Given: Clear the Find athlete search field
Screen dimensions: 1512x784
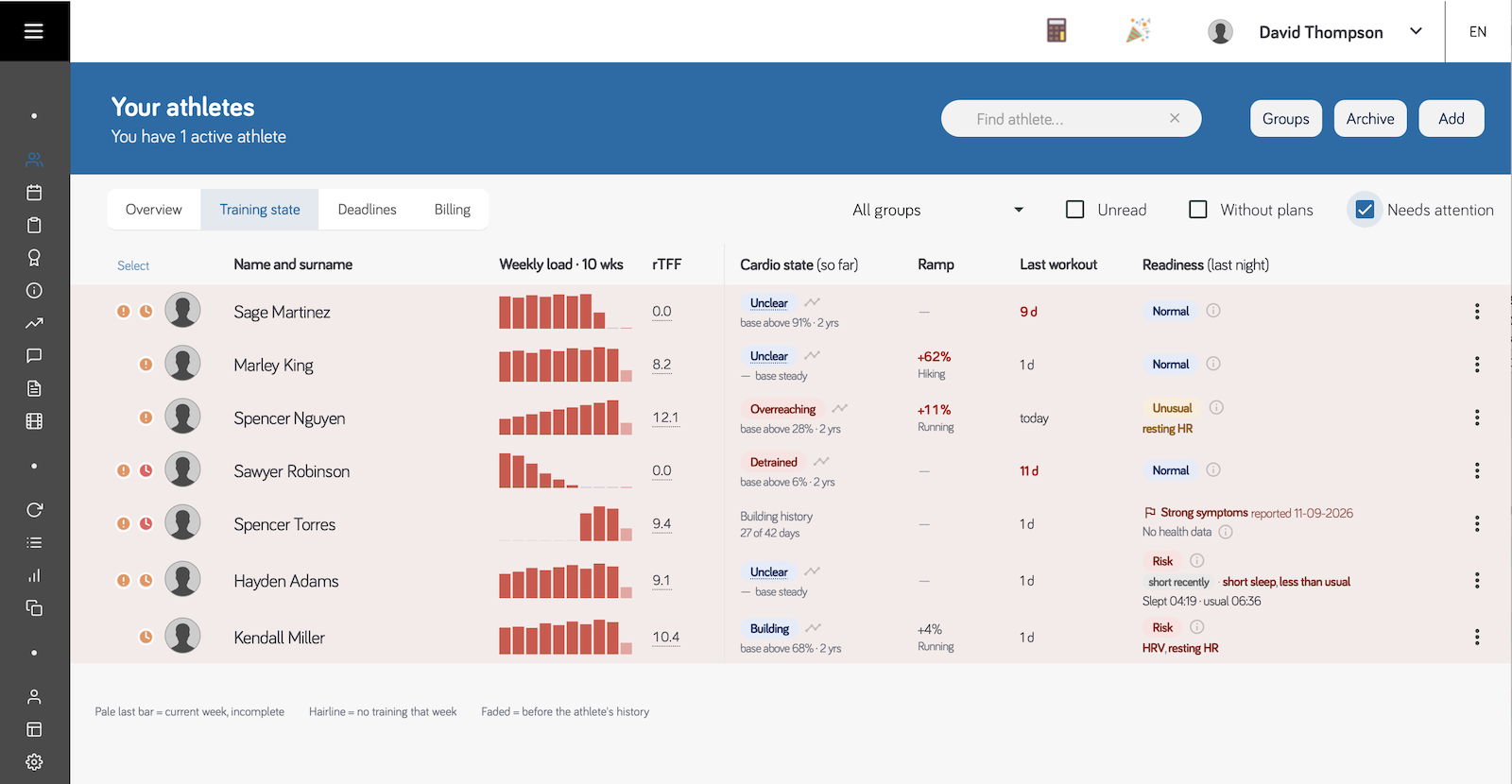Looking at the screenshot, I should (1175, 118).
